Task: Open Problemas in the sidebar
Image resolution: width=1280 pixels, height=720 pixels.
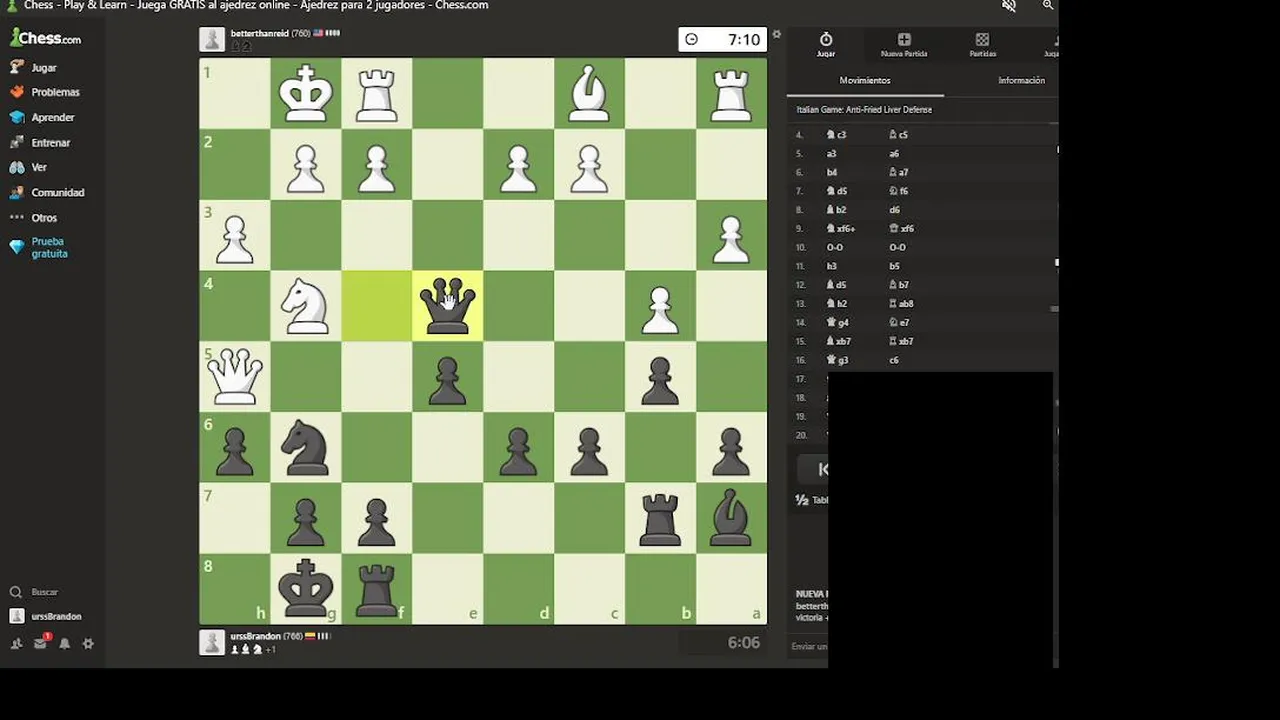Action: tap(45, 92)
